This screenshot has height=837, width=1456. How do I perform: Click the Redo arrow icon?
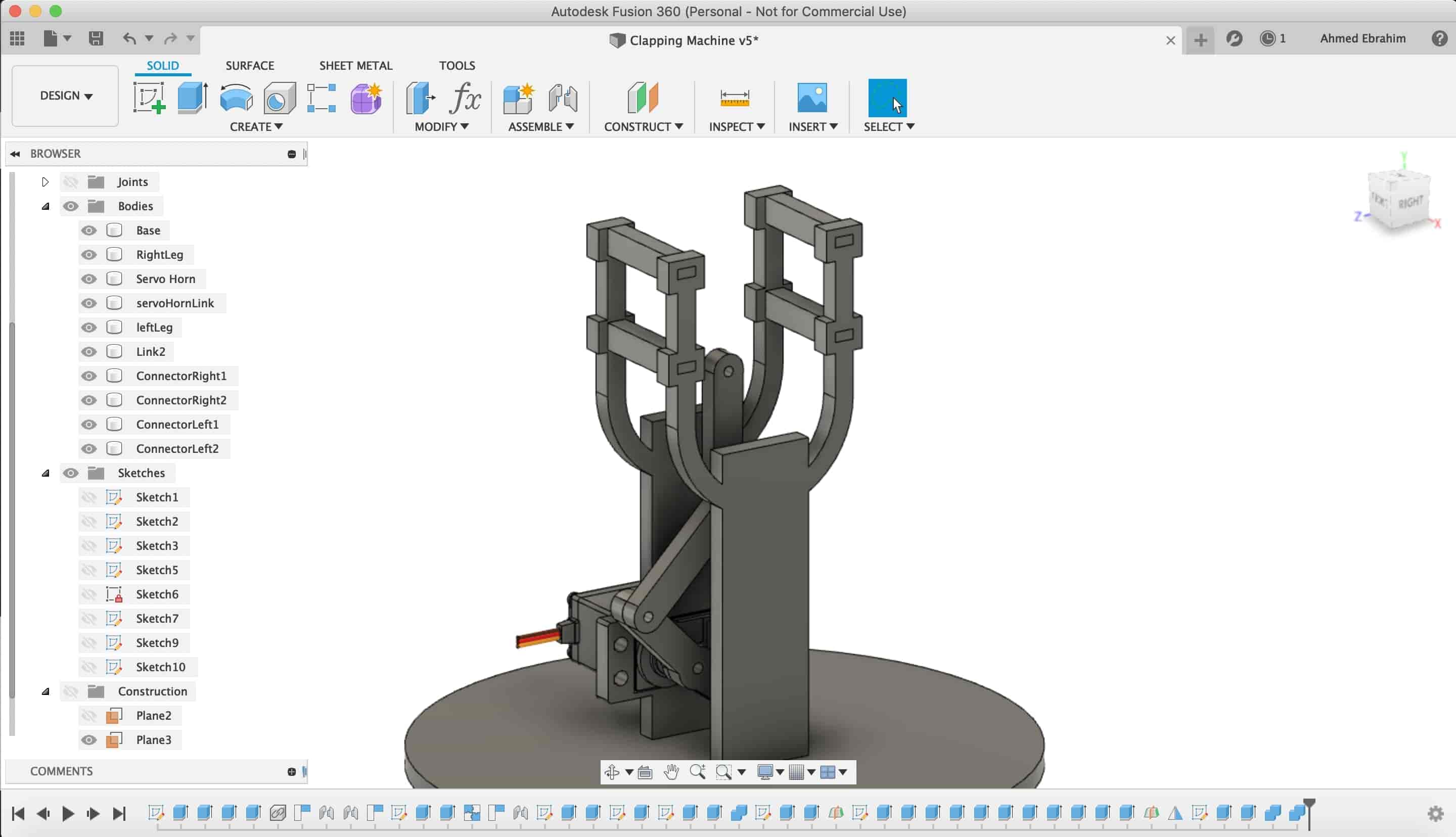coord(170,38)
